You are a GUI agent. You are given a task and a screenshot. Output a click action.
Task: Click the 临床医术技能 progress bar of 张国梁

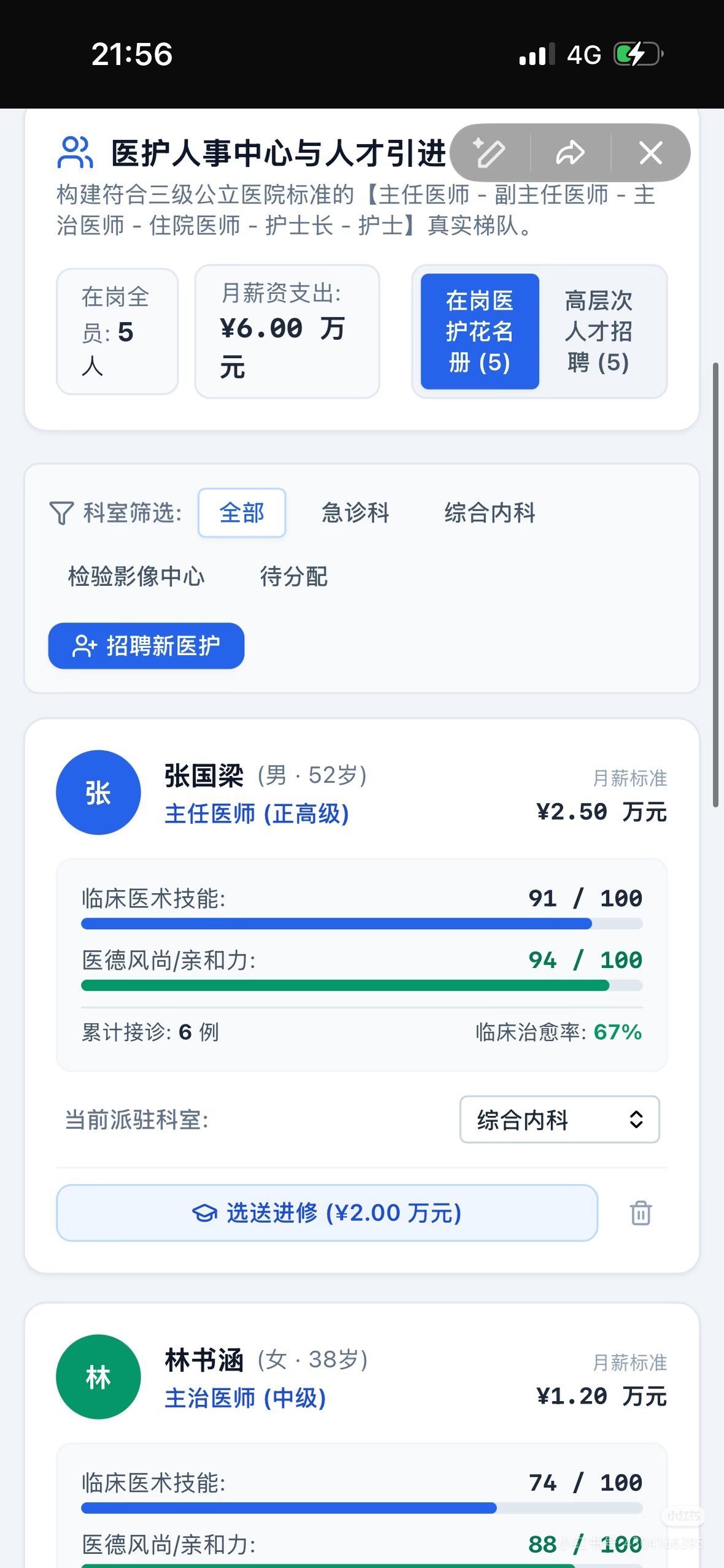click(x=362, y=924)
